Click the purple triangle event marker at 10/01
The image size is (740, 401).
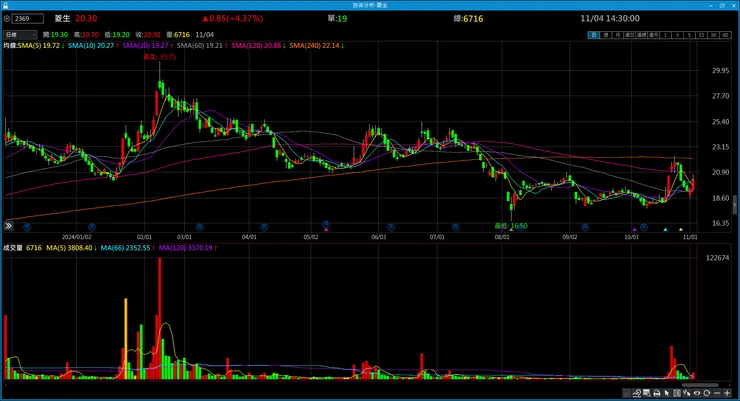click(x=635, y=230)
